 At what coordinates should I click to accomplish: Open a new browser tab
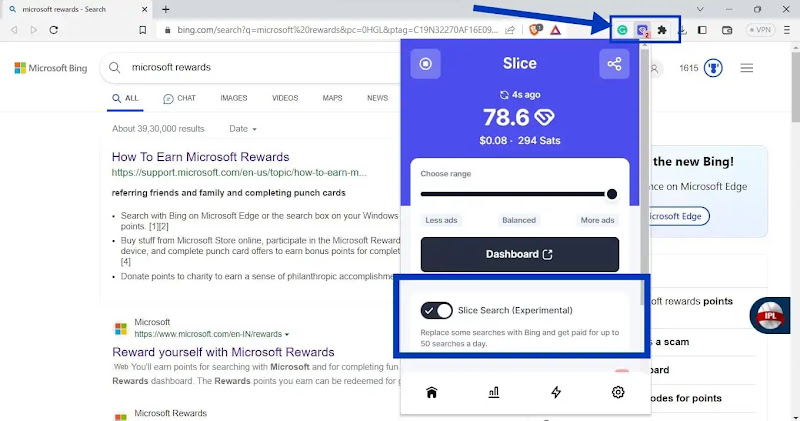click(165, 9)
